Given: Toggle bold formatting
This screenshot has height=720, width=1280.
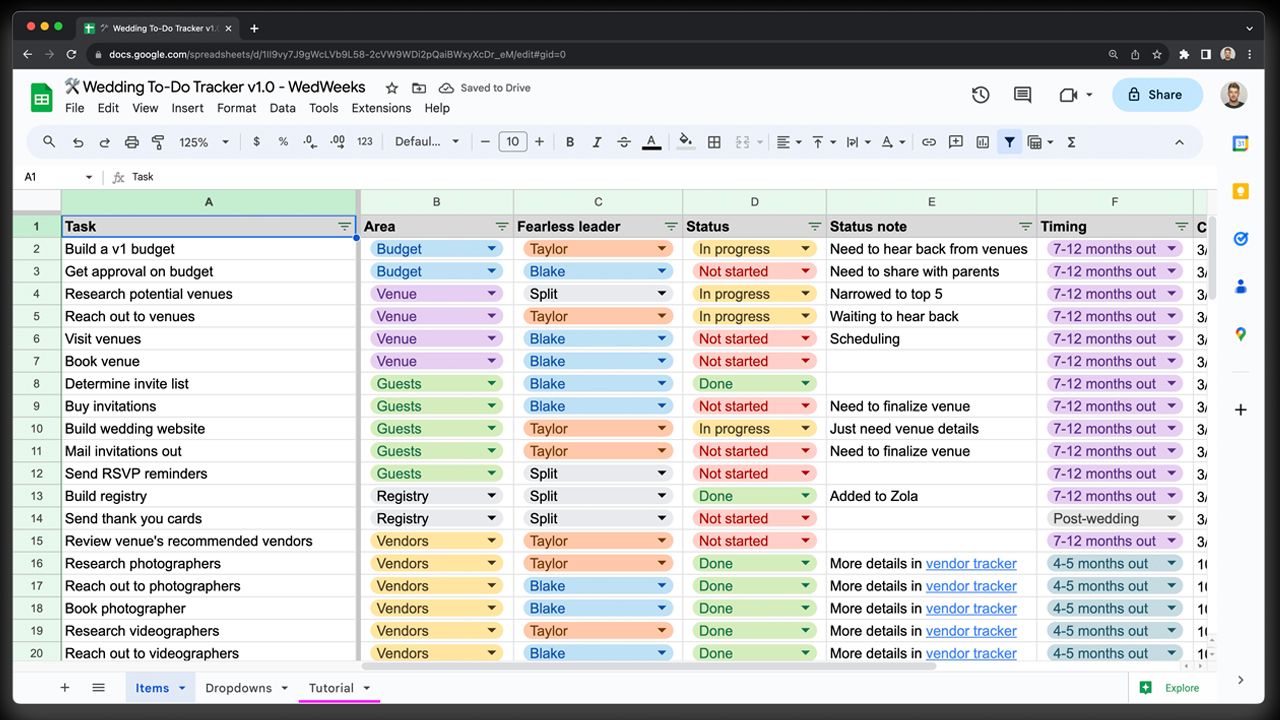Looking at the screenshot, I should click(x=569, y=141).
